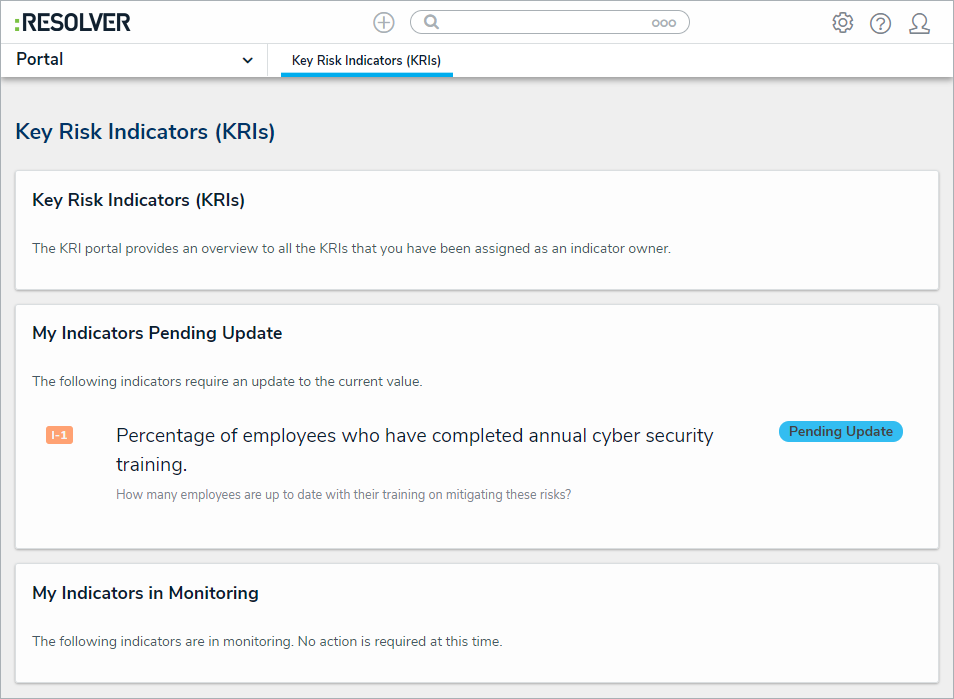The height and width of the screenshot is (699, 954).
Task: Click the Key Risk Indicators card heading
Action: (138, 200)
